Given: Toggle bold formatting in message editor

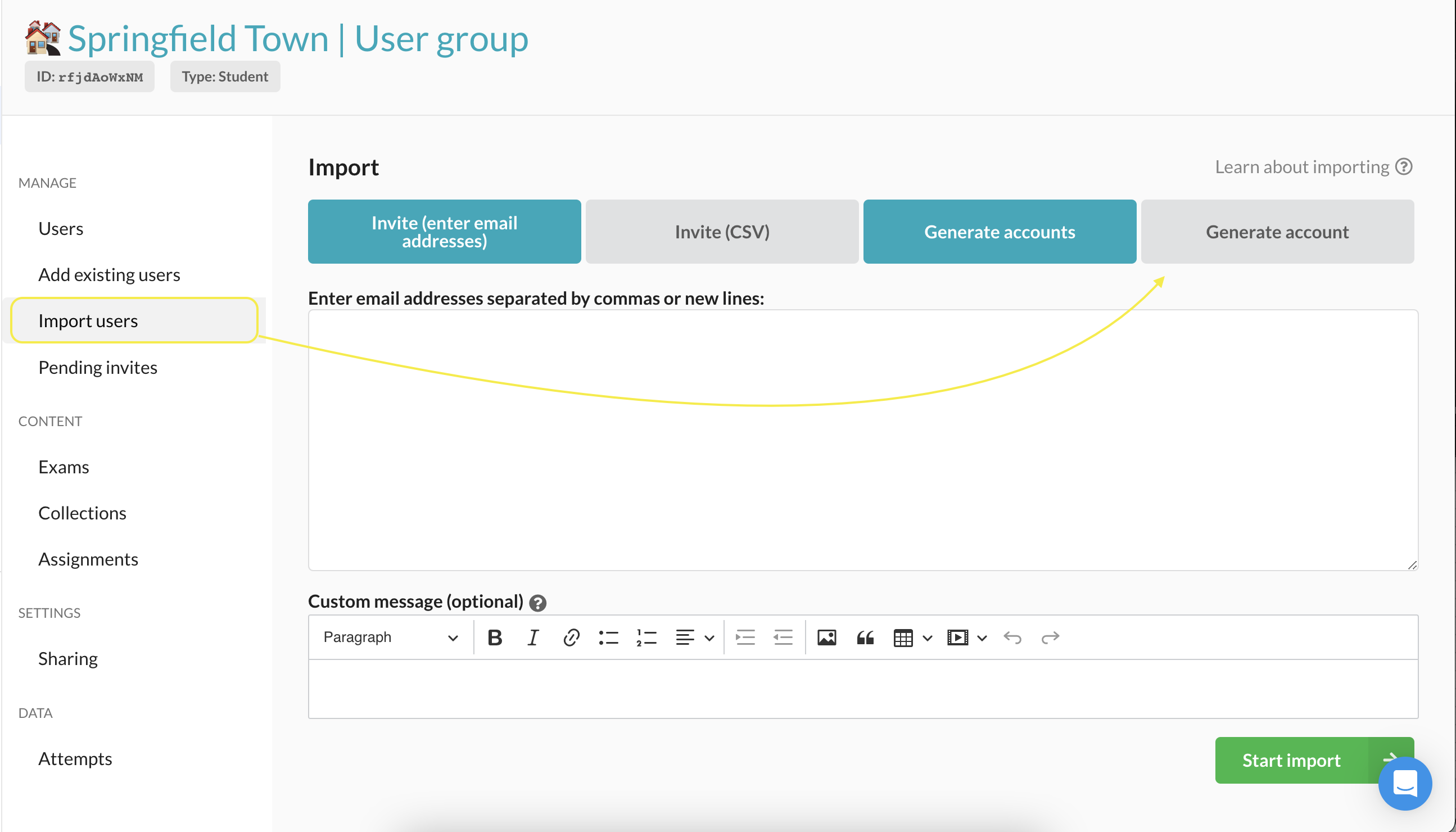Looking at the screenshot, I should (495, 637).
